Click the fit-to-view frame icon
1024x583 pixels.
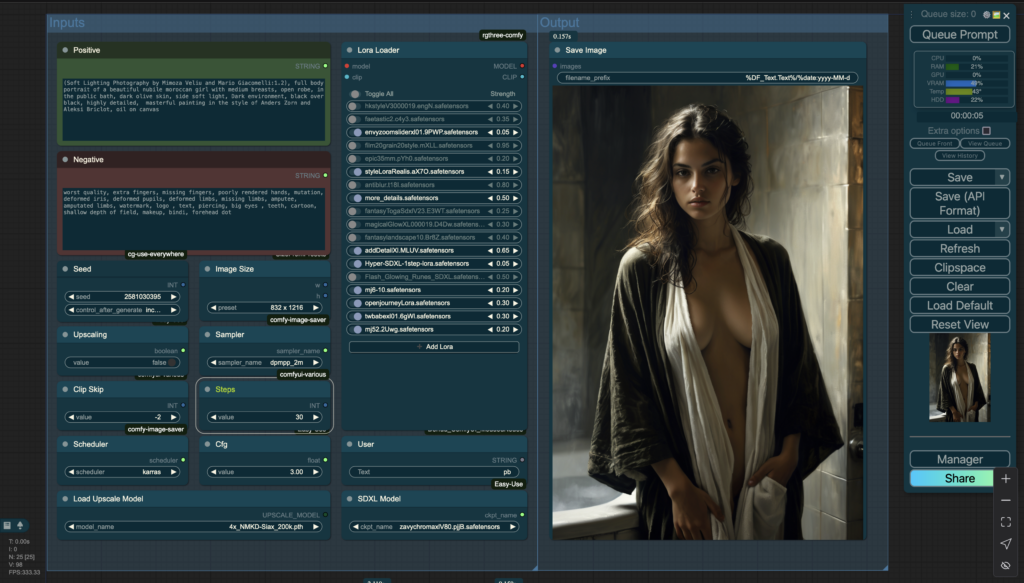pyautogui.click(x=1006, y=522)
